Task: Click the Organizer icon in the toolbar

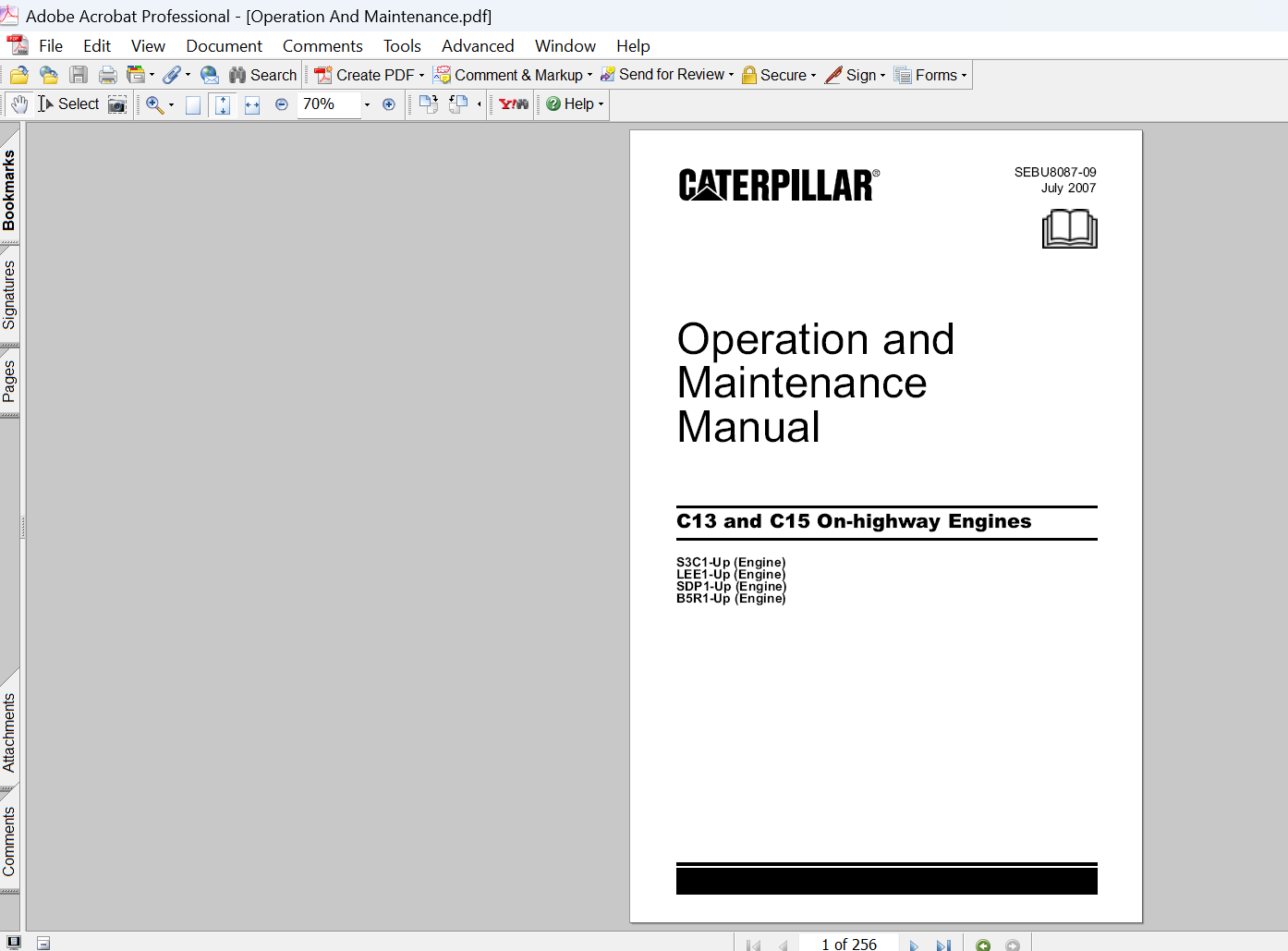Action: (x=136, y=75)
